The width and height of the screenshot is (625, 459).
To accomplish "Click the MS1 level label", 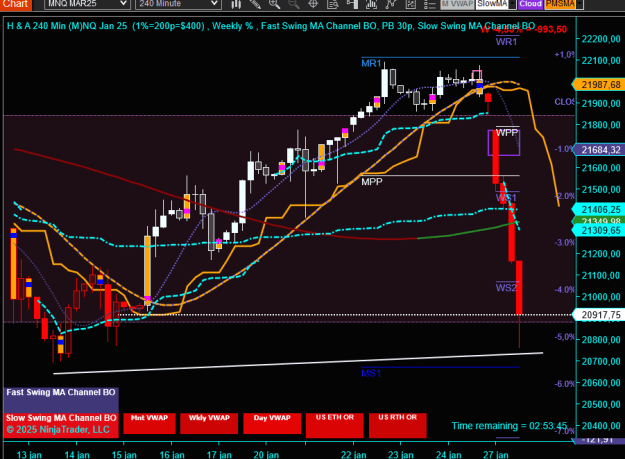I will coord(371,373).
